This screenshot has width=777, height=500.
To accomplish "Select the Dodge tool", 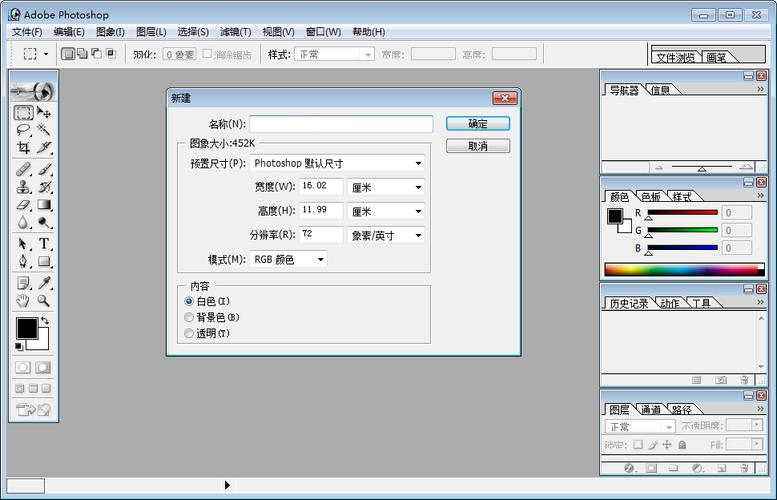I will pos(44,222).
